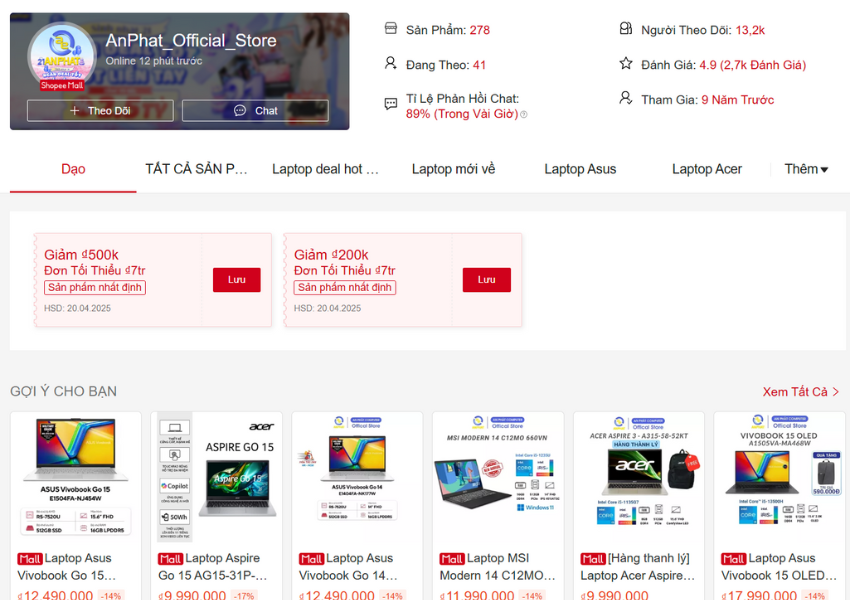
Task: Click the 9 Năm Trước join date
Action: point(738,100)
